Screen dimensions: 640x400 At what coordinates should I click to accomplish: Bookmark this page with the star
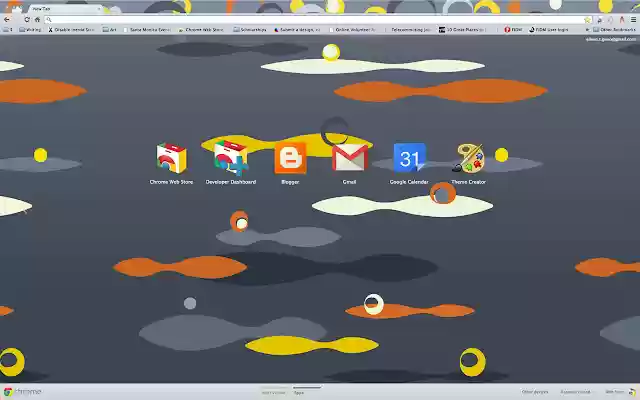pyautogui.click(x=587, y=20)
